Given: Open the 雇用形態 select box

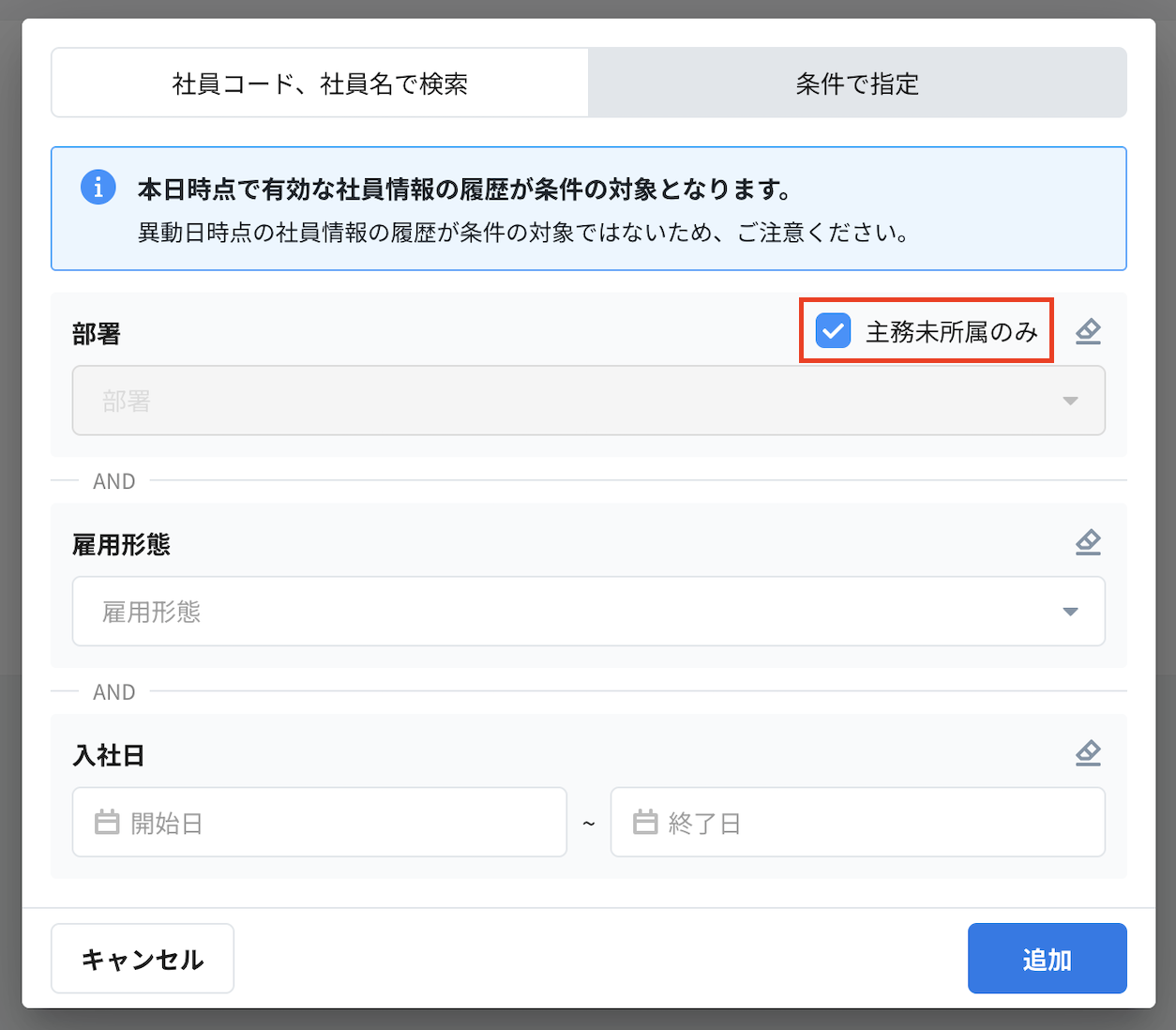Looking at the screenshot, I should tap(563, 612).
